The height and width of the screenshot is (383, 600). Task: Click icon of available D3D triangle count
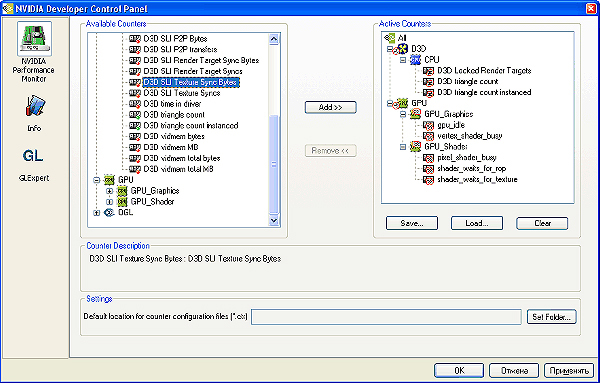pos(135,115)
